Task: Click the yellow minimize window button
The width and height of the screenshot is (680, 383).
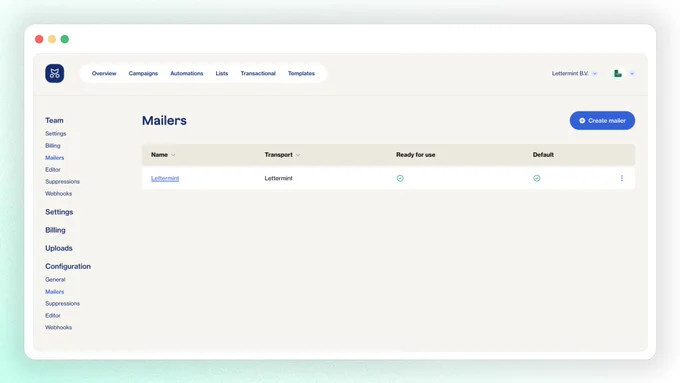Action: 52,39
